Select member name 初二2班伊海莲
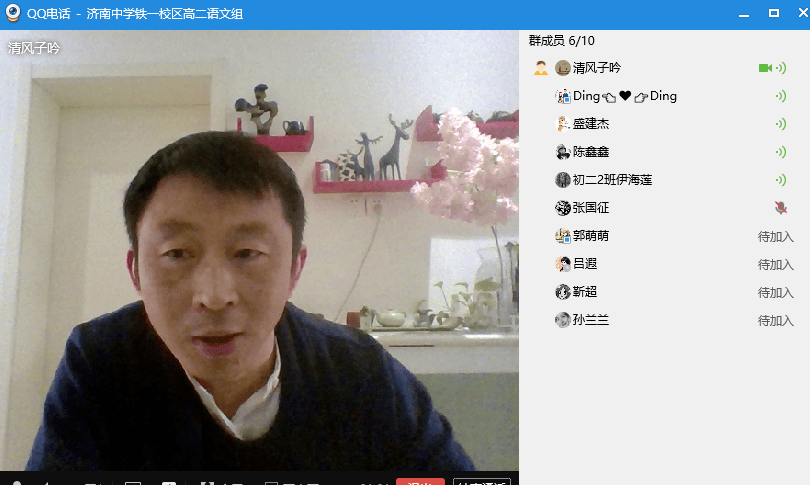 [x=613, y=180]
